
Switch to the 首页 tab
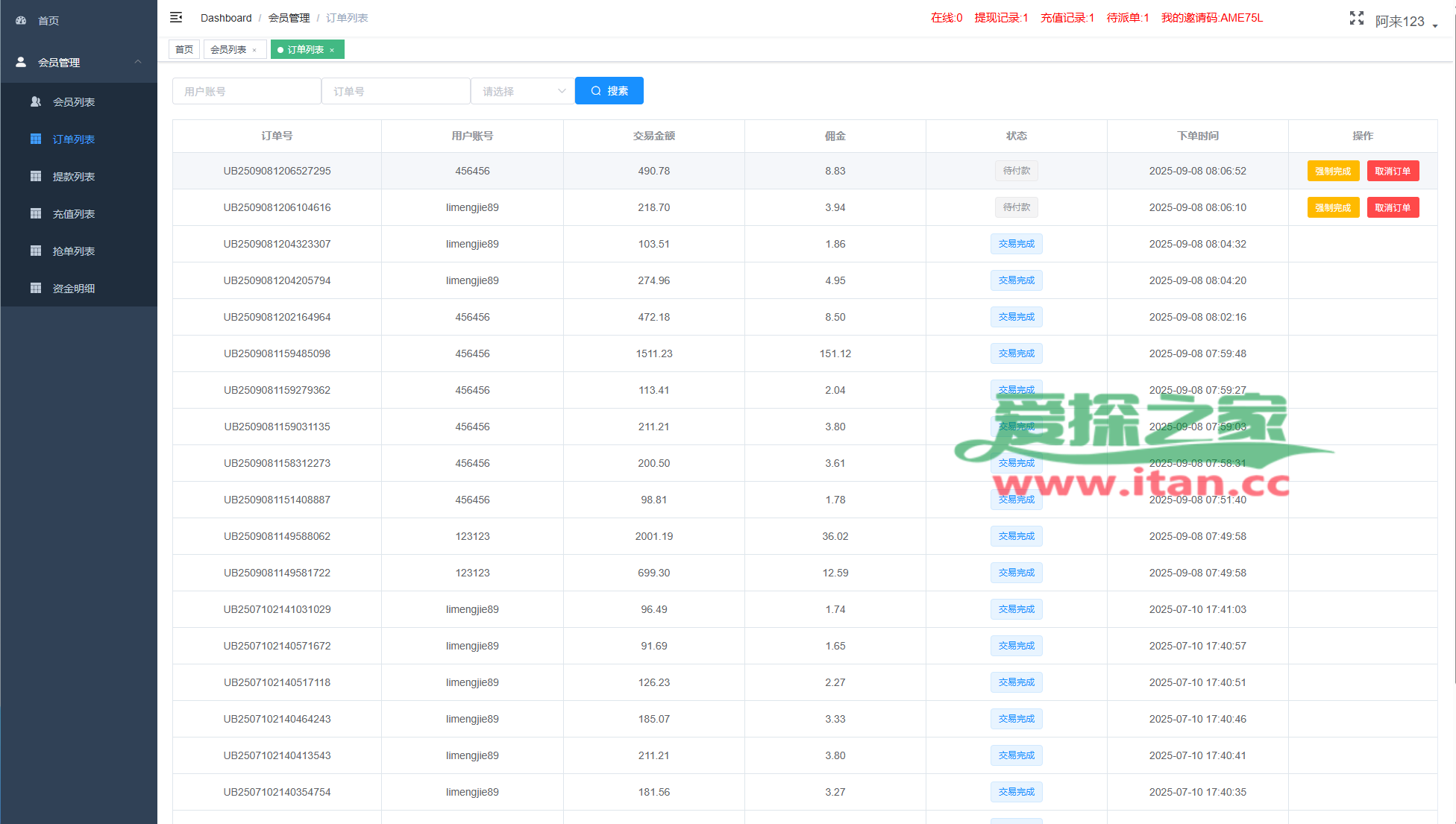click(184, 50)
